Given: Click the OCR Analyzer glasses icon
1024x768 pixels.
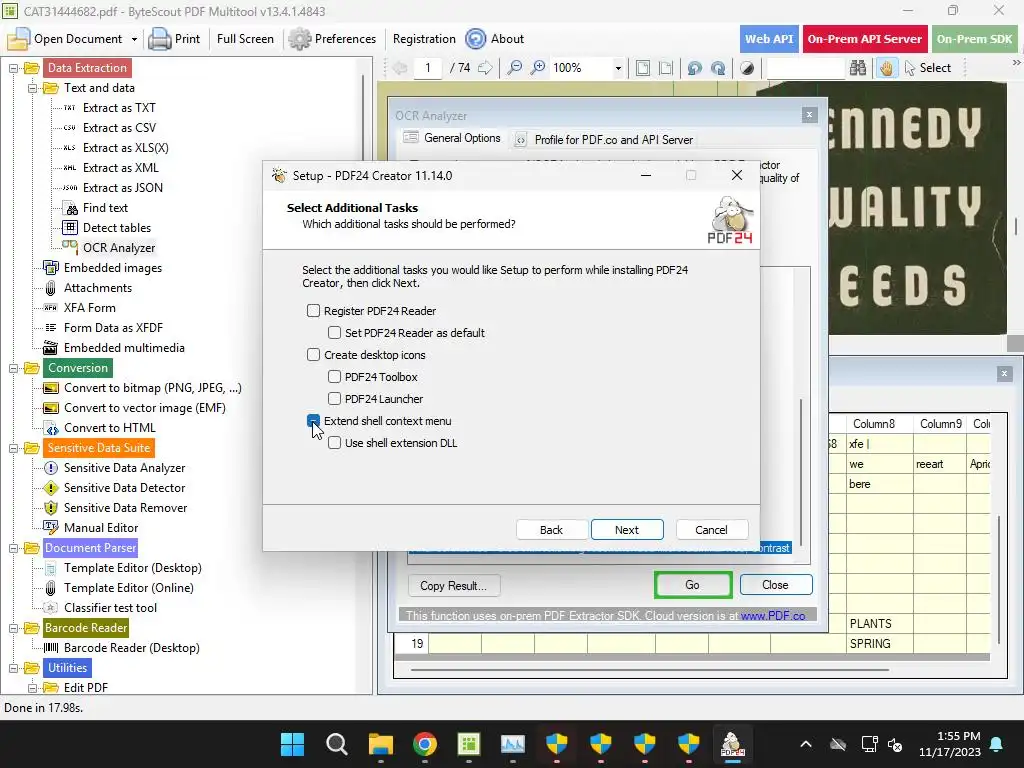Looking at the screenshot, I should pyautogui.click(x=70, y=247).
